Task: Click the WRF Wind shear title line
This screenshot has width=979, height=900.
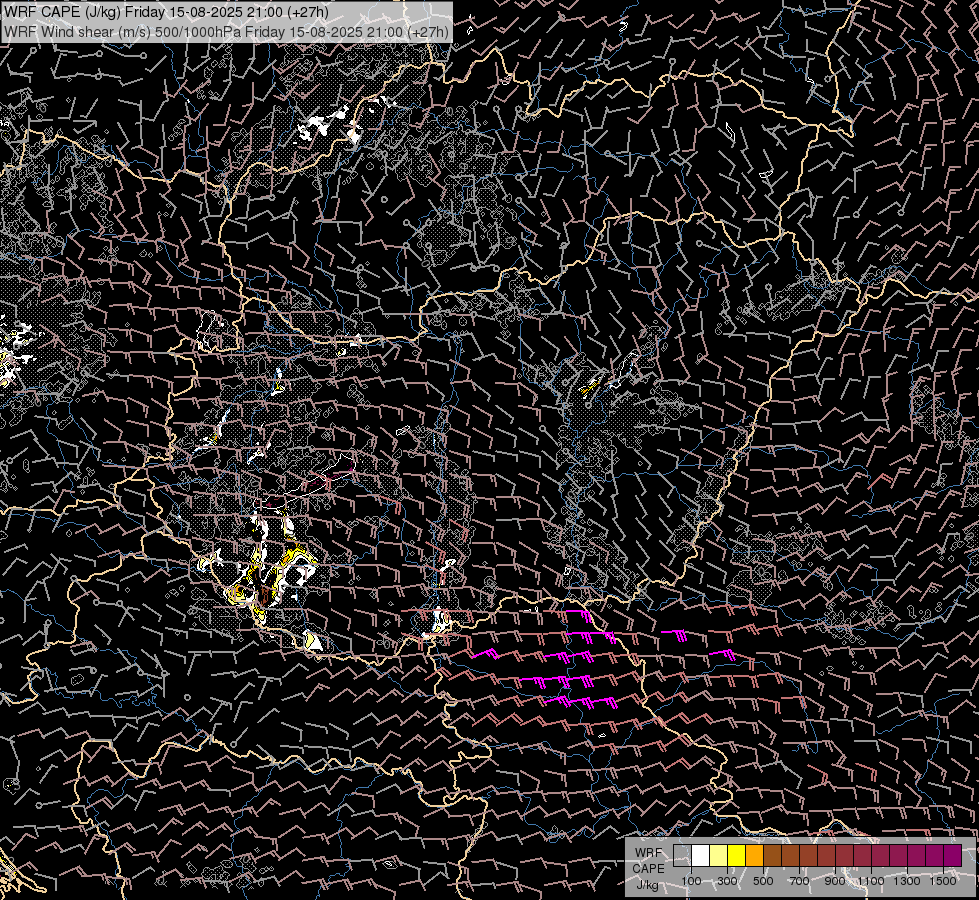Action: (x=226, y=32)
